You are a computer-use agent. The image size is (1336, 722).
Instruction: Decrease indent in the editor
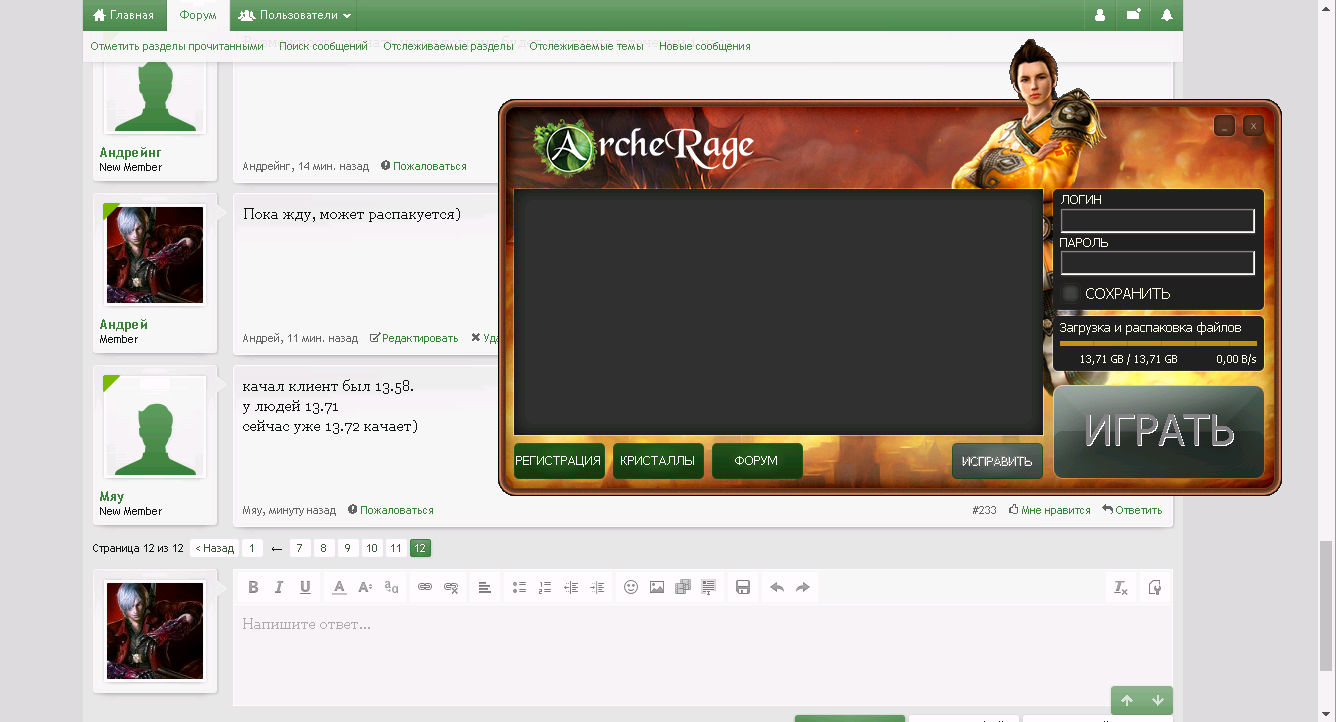pos(571,587)
